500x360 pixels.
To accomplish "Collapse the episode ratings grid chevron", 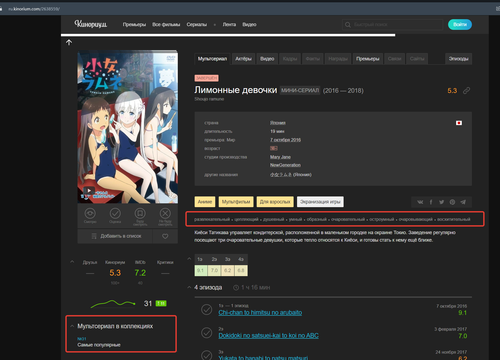I will [189, 259].
